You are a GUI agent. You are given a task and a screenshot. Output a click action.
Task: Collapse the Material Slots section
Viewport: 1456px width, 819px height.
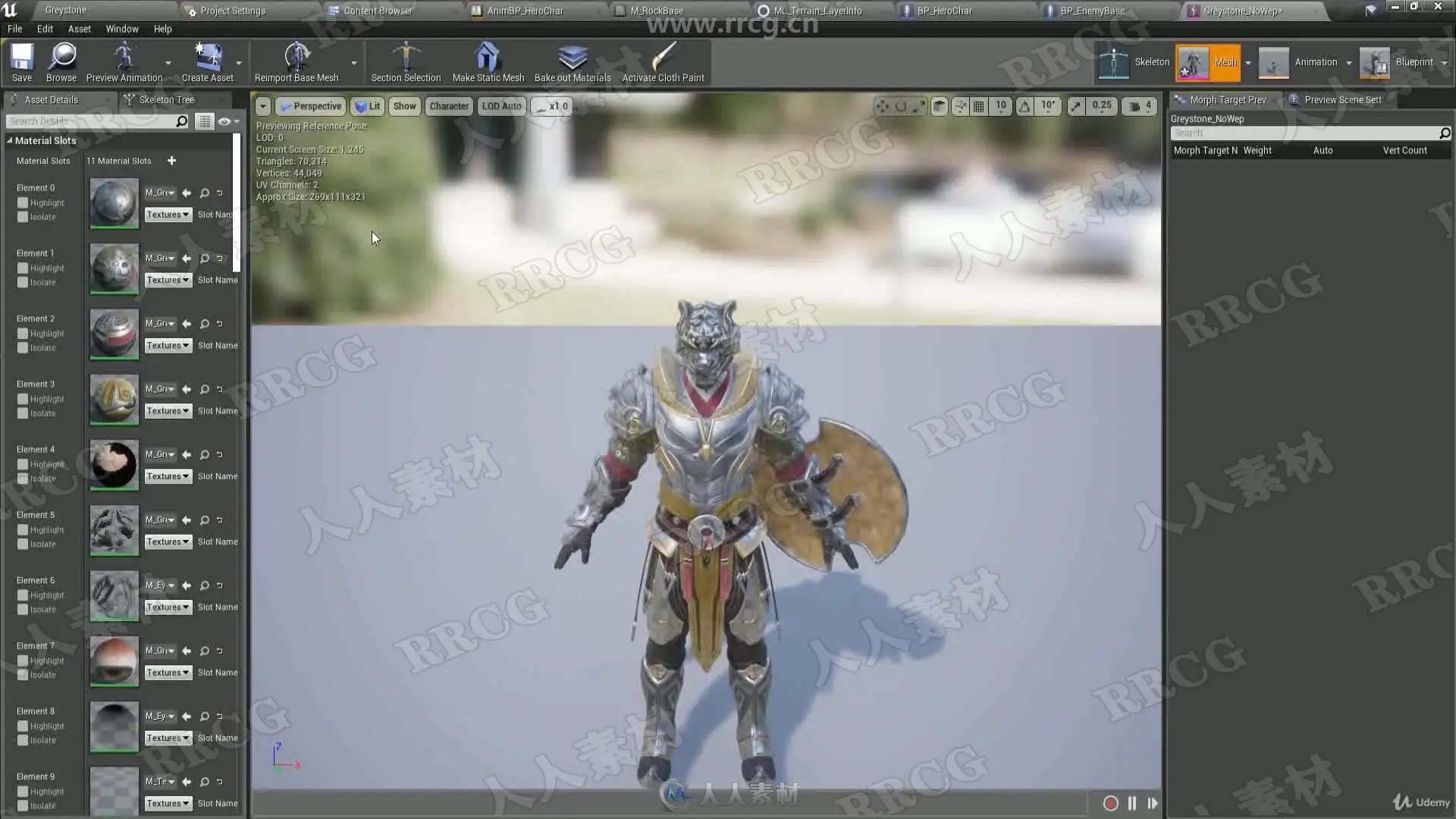coord(10,140)
